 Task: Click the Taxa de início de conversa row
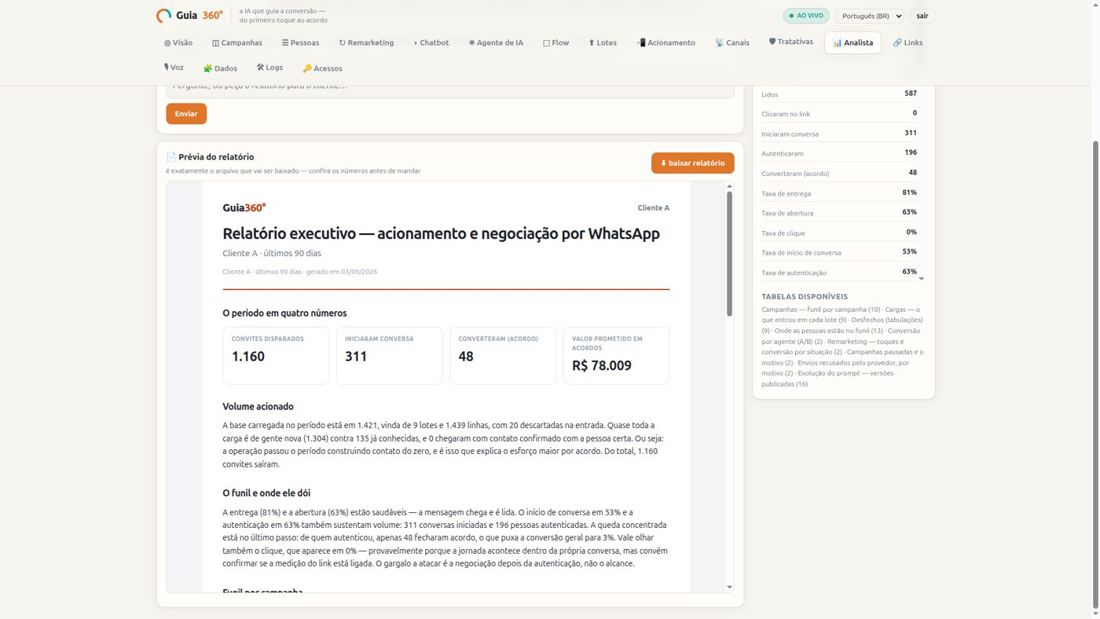(839, 252)
